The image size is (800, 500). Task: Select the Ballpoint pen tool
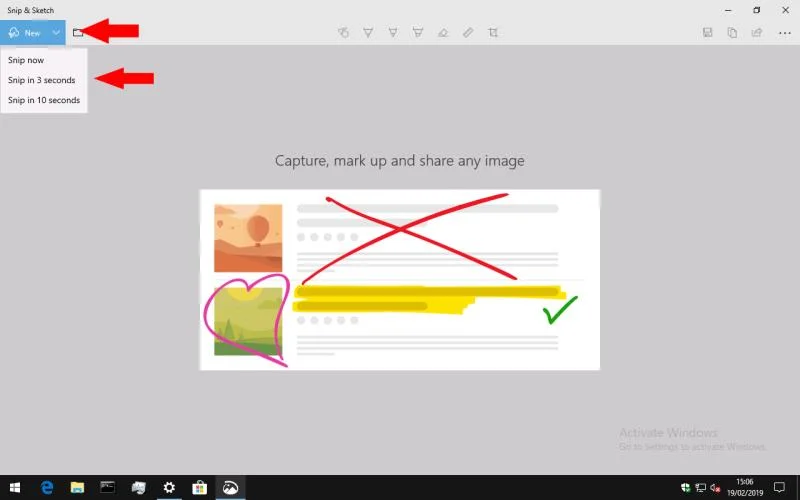coord(368,33)
